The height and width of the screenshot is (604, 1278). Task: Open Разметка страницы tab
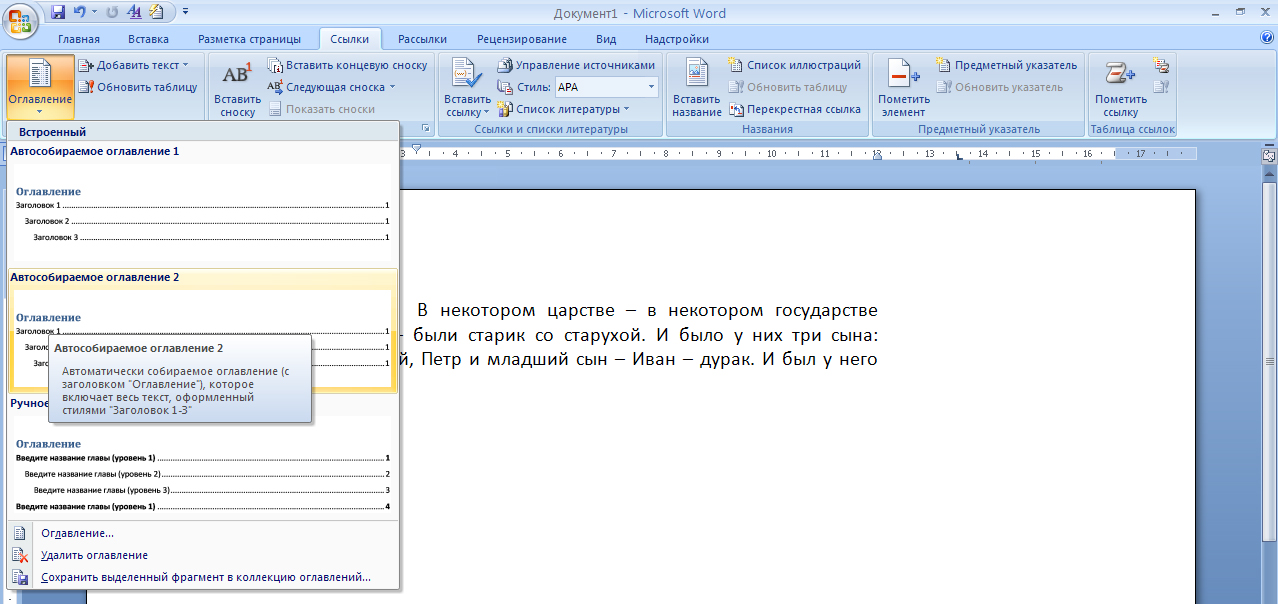[x=249, y=39]
